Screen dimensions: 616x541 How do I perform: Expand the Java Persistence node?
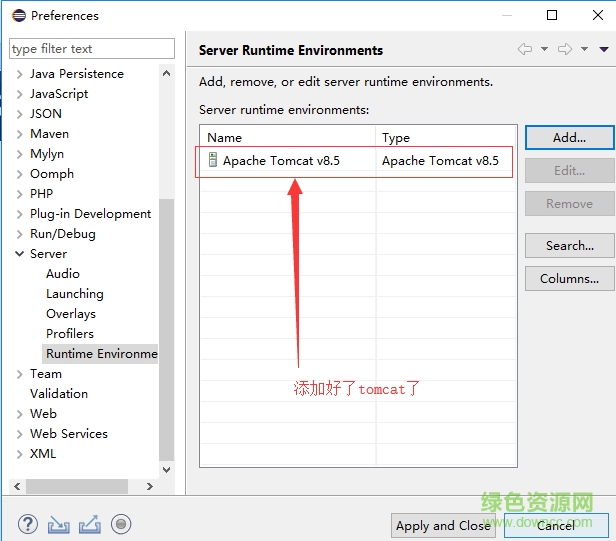coord(19,74)
